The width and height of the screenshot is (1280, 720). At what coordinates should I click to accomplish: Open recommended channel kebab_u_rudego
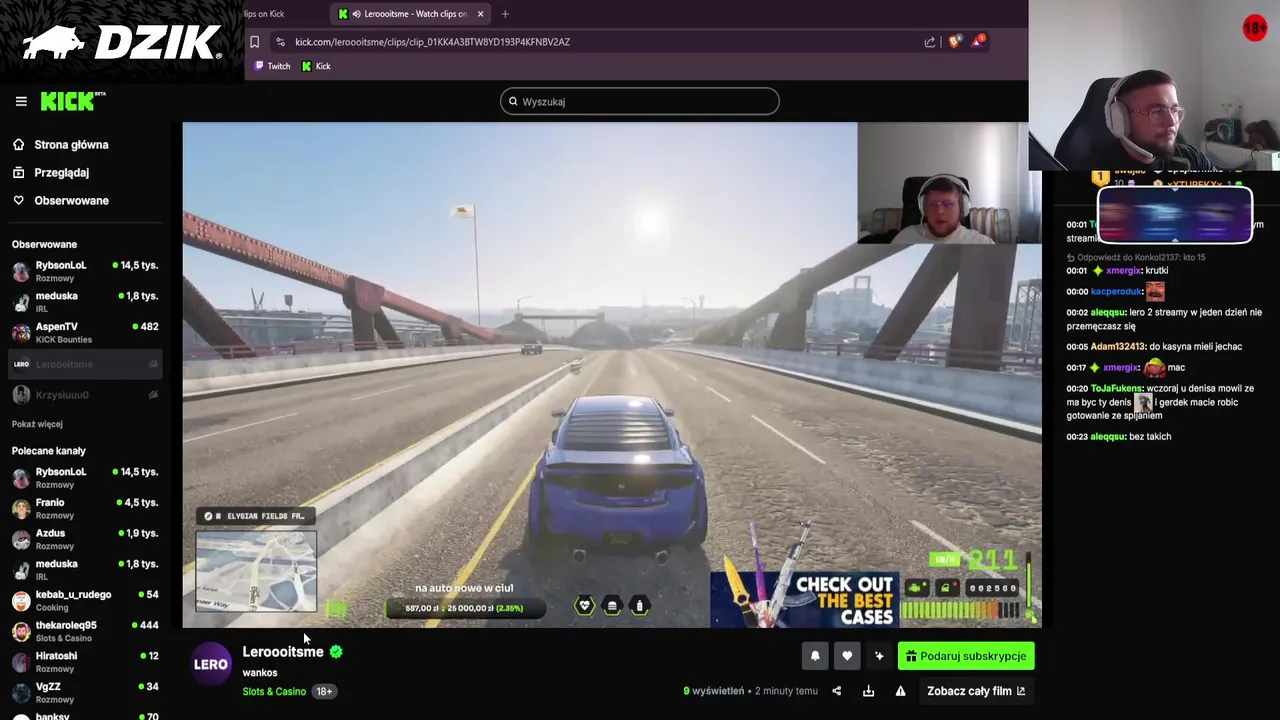click(x=85, y=600)
